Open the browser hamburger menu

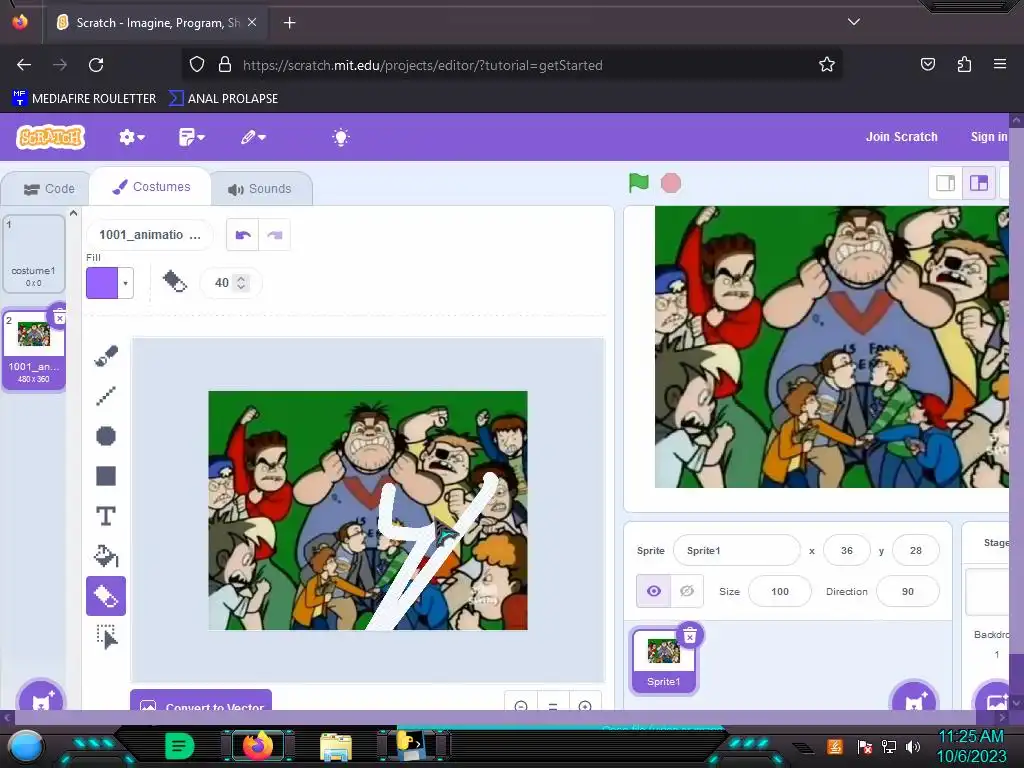1000,64
